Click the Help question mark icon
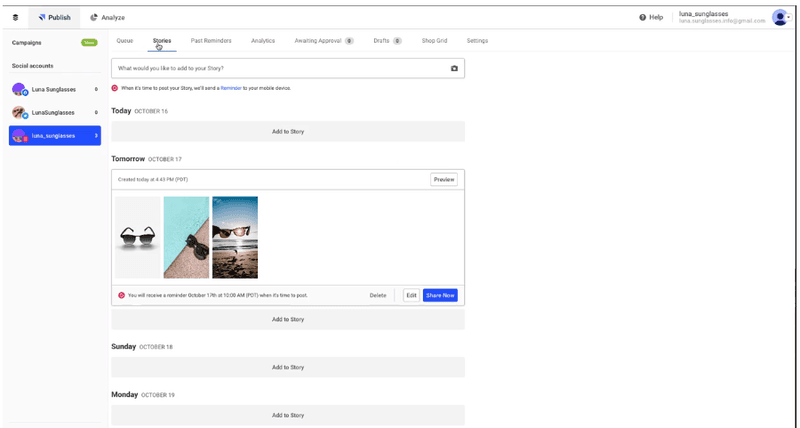This screenshot has width=800, height=428. pos(642,17)
